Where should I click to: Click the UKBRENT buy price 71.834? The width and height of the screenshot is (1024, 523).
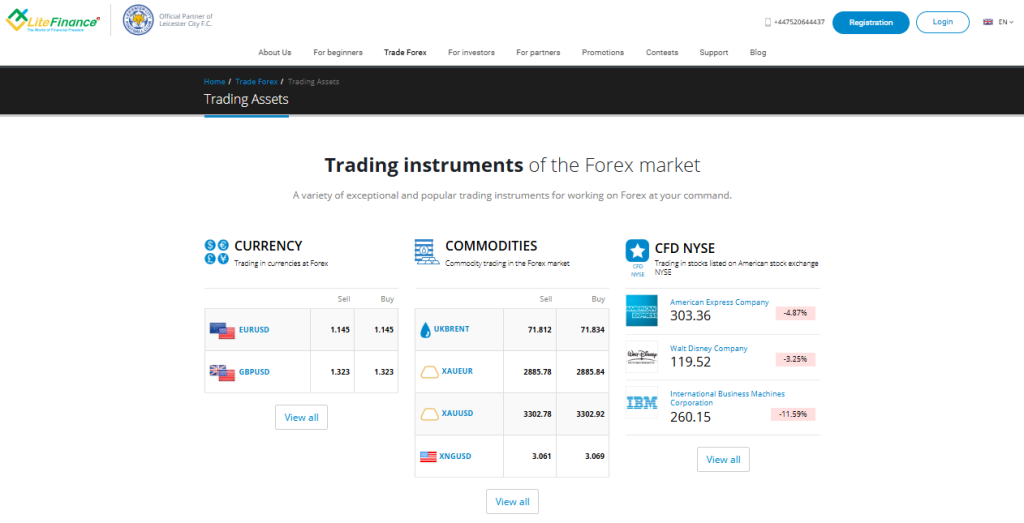pos(592,330)
